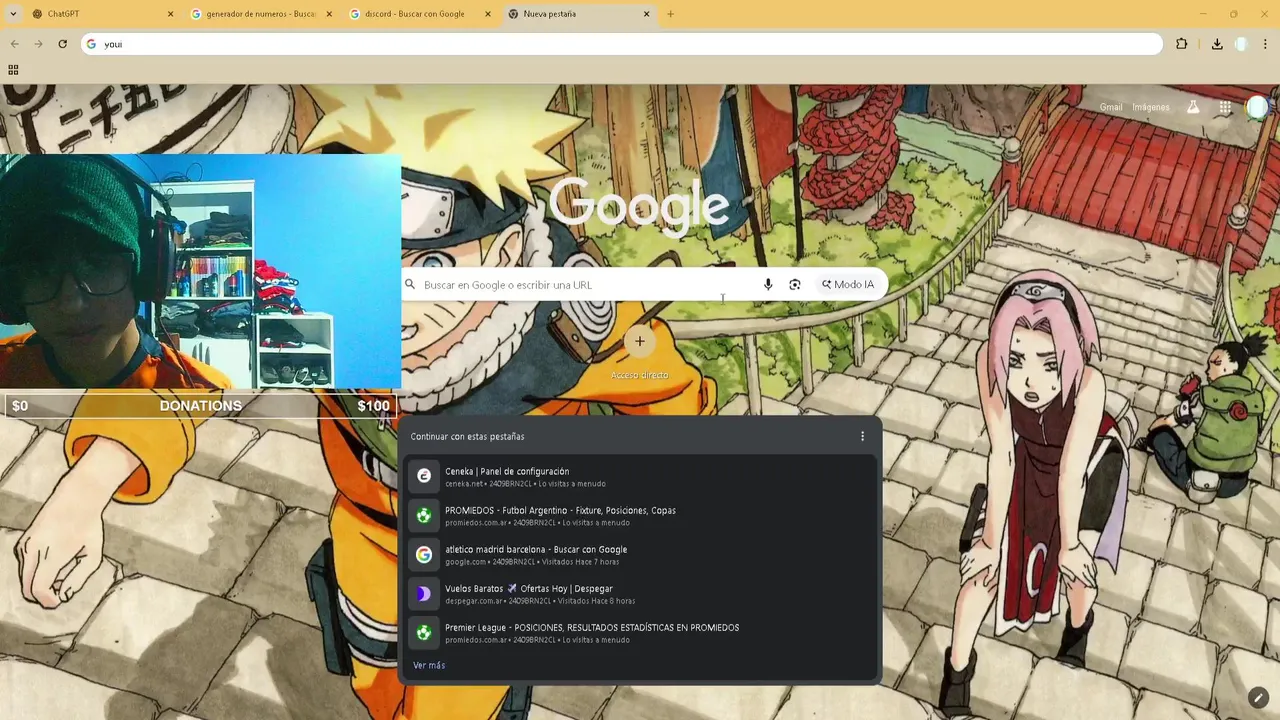Viewport: 1280px width, 720px height.
Task: Open Vuelos Baratos Despegar entry
Action: [641, 594]
